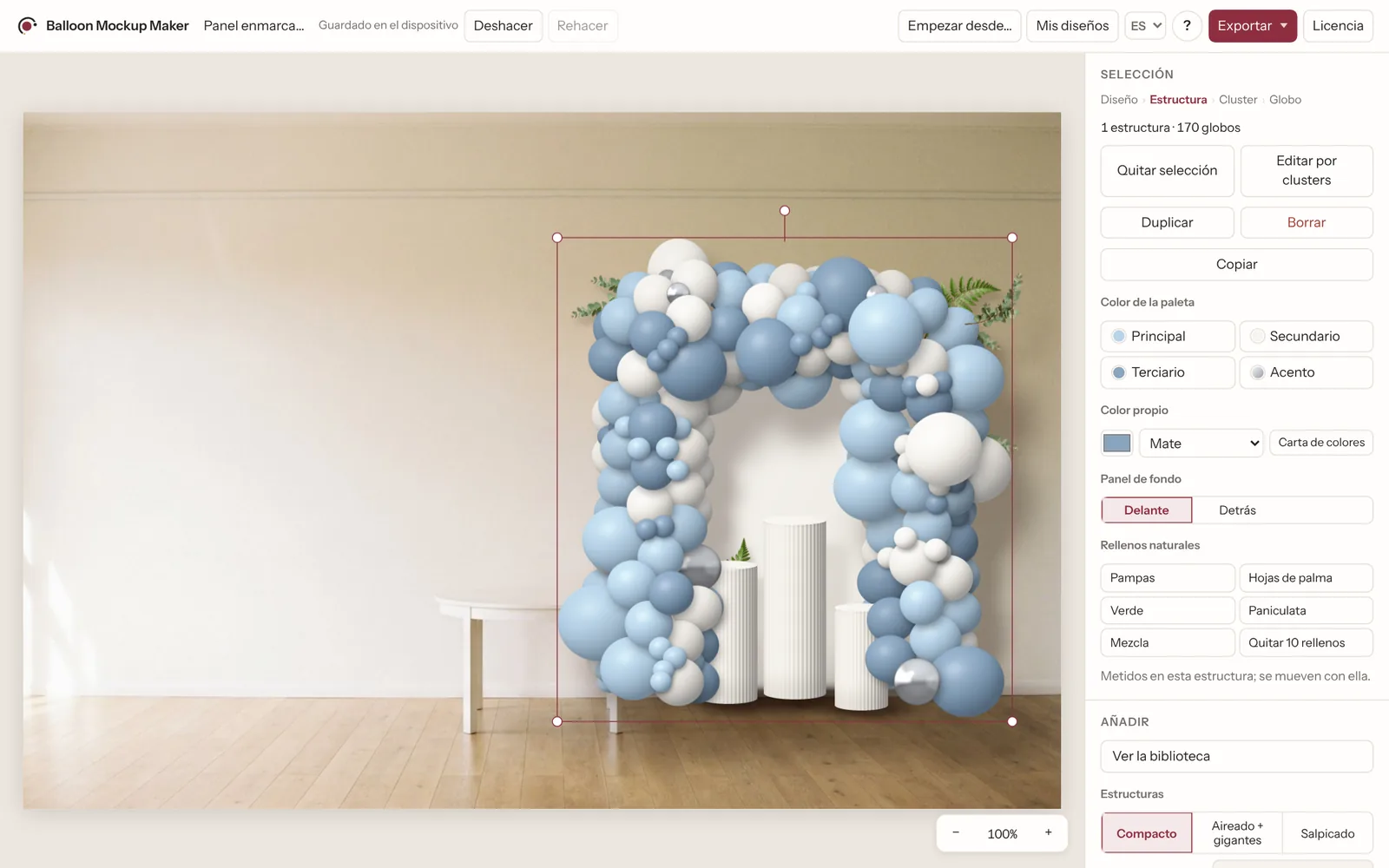Click Quitar selección

coord(1167,171)
